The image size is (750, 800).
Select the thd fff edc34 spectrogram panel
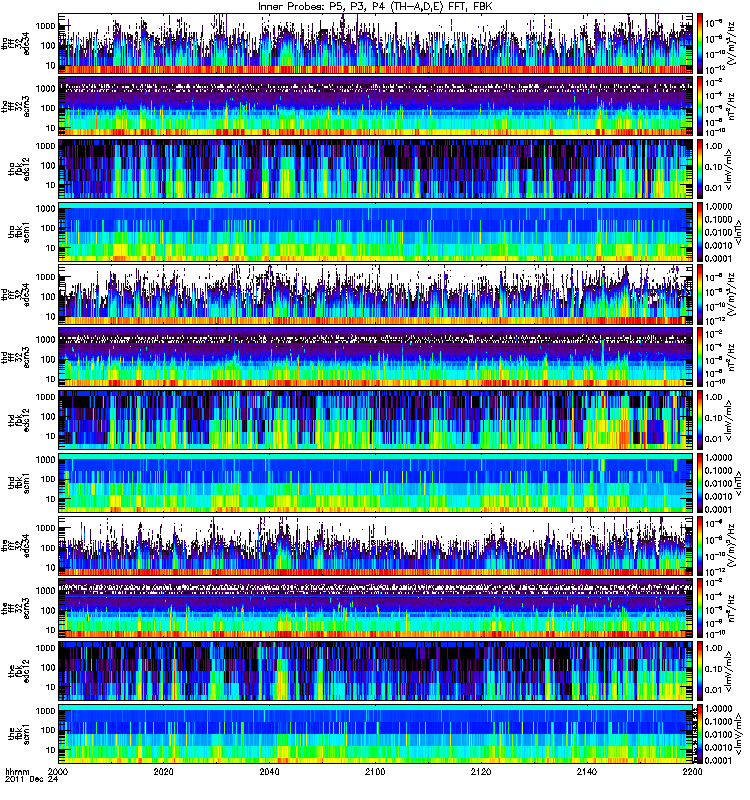point(376,294)
